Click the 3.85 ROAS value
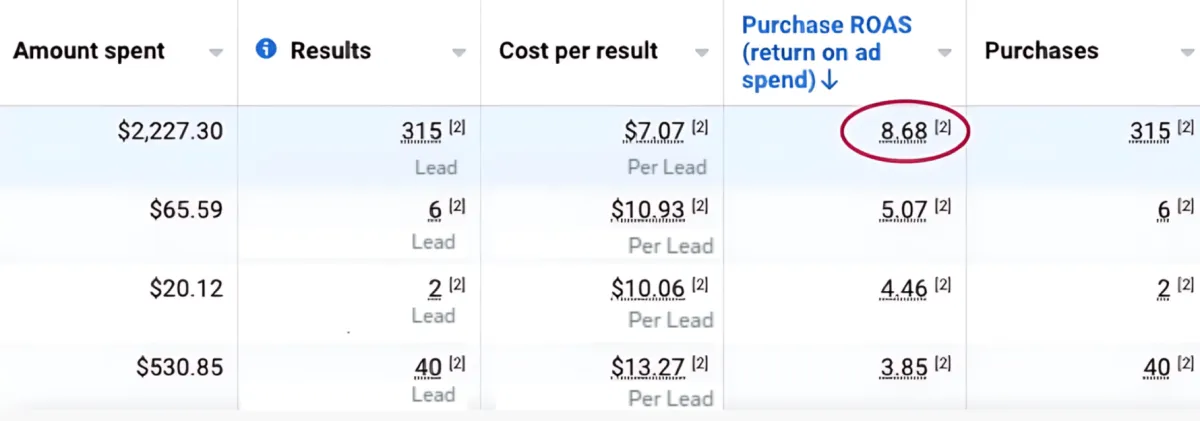Viewport: 1200px width, 421px height. [903, 368]
